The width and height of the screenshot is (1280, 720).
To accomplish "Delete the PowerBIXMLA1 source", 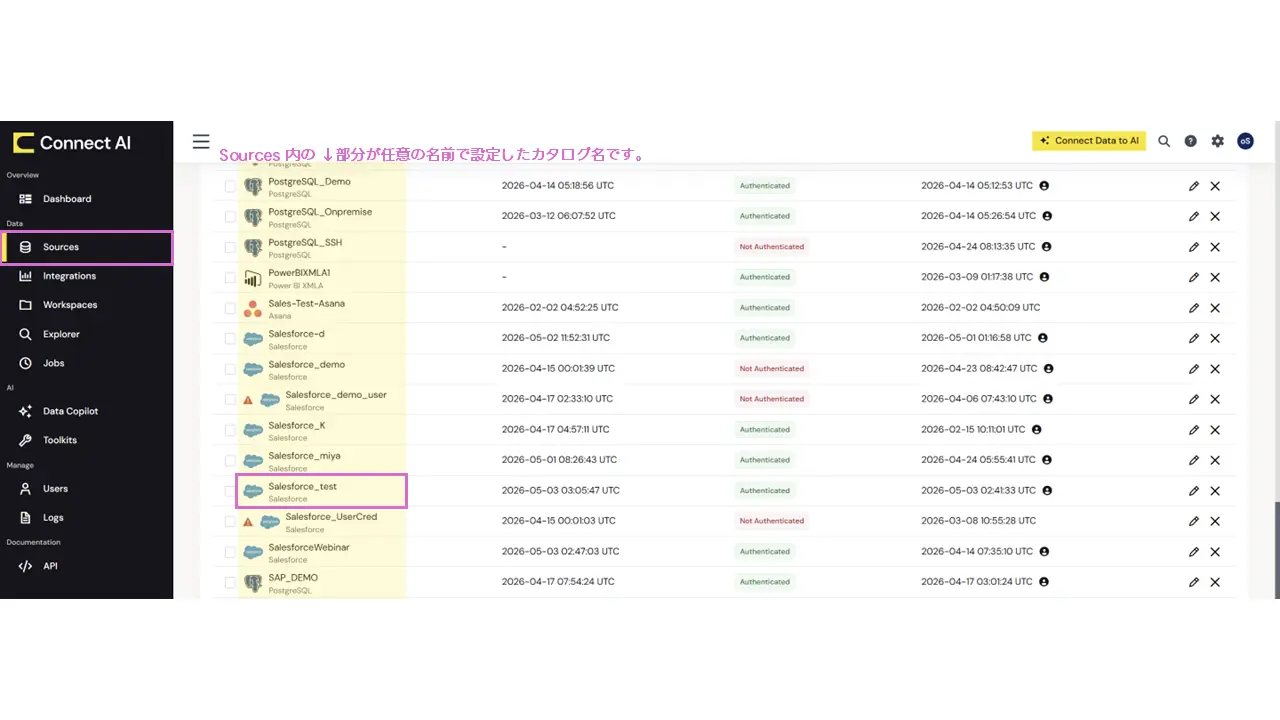I will [x=1215, y=277].
